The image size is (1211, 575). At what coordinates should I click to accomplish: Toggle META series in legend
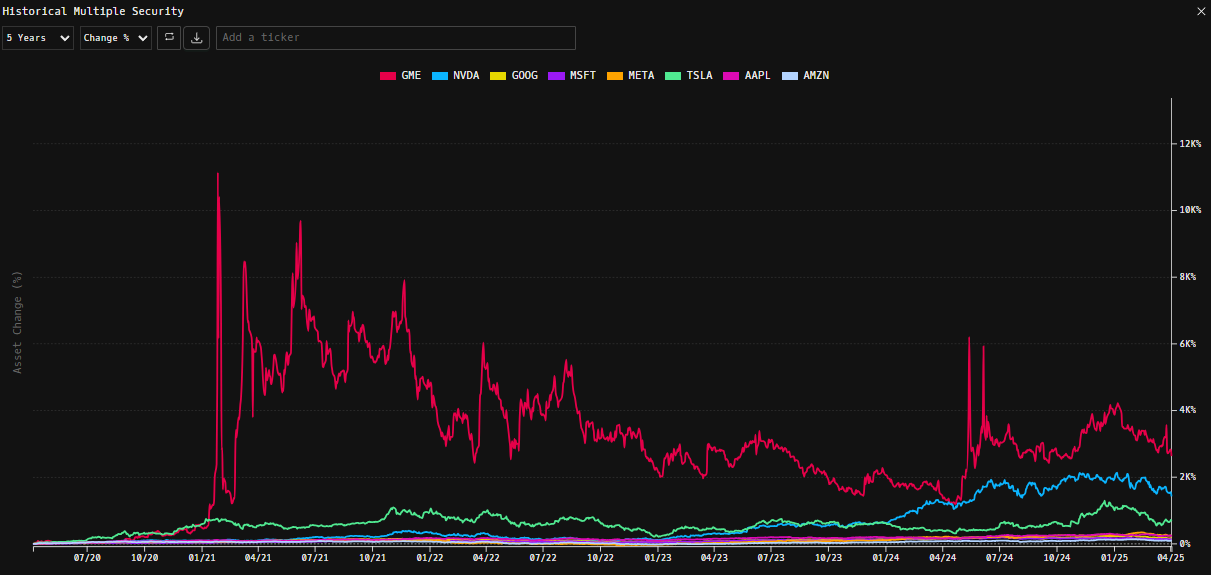tap(631, 76)
